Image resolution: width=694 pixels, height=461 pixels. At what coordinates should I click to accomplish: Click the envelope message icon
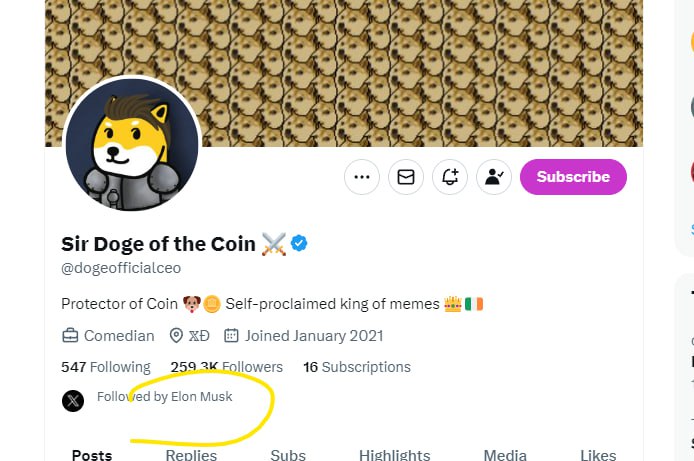[406, 177]
